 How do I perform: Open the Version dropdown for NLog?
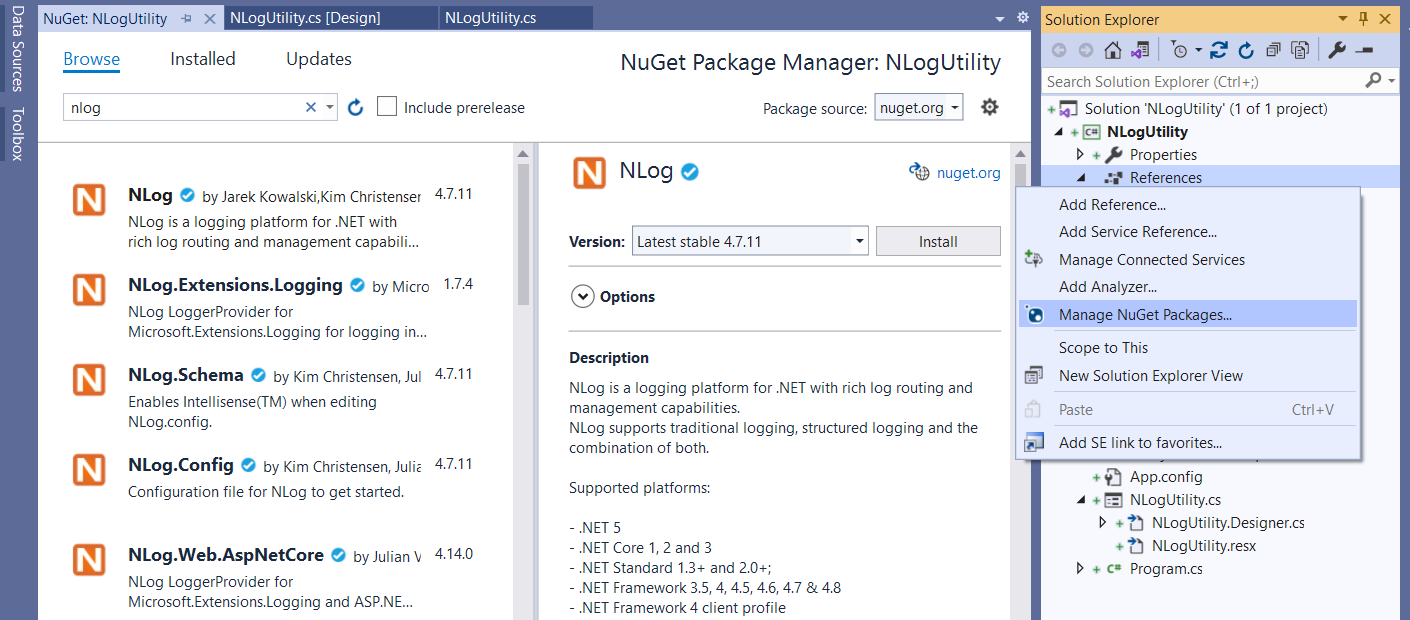pos(859,241)
